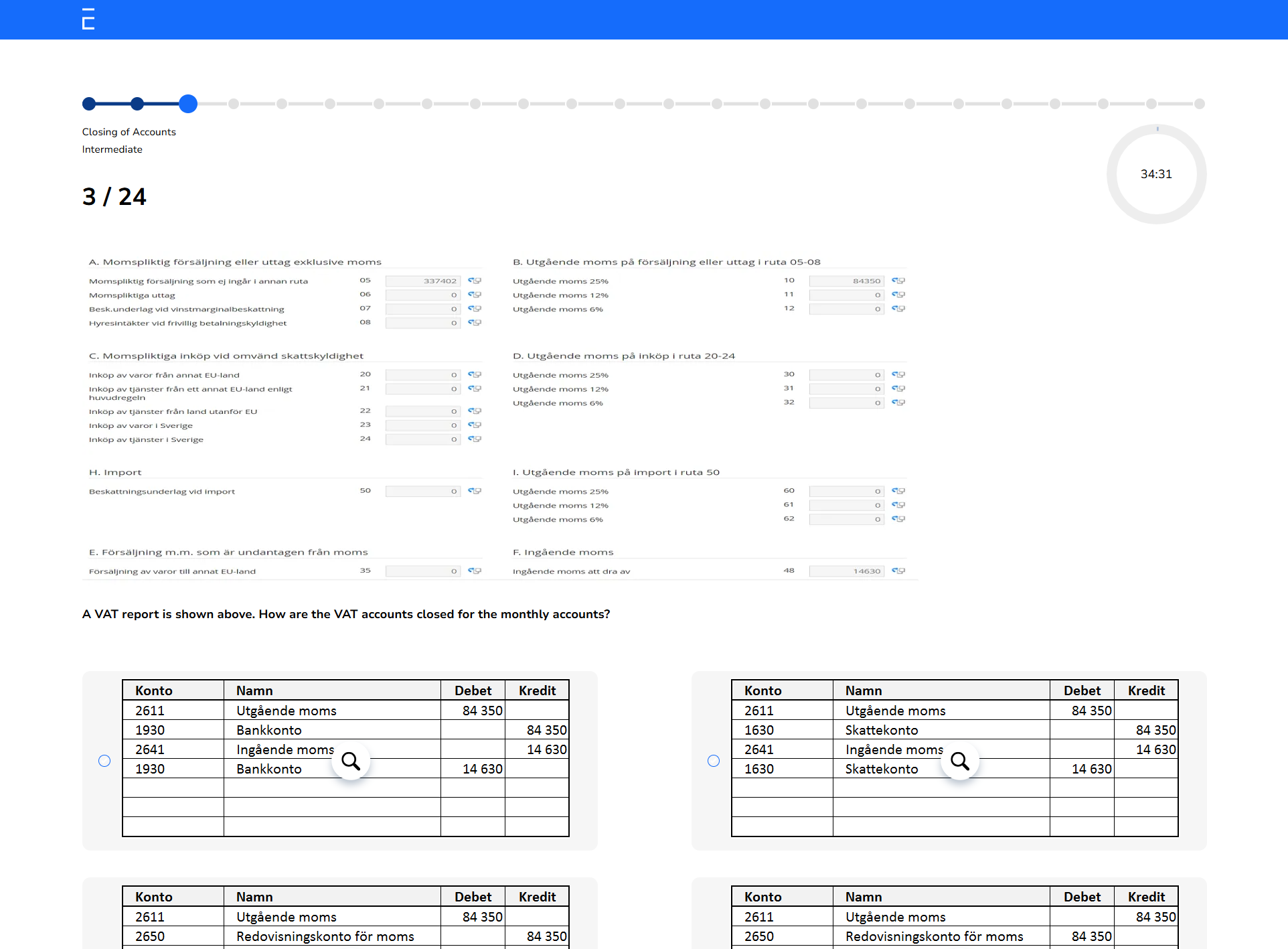Screen dimensions: 1288x949
Task: Zoom magnifier on Skattekonto answer table
Action: pyautogui.click(x=960, y=761)
